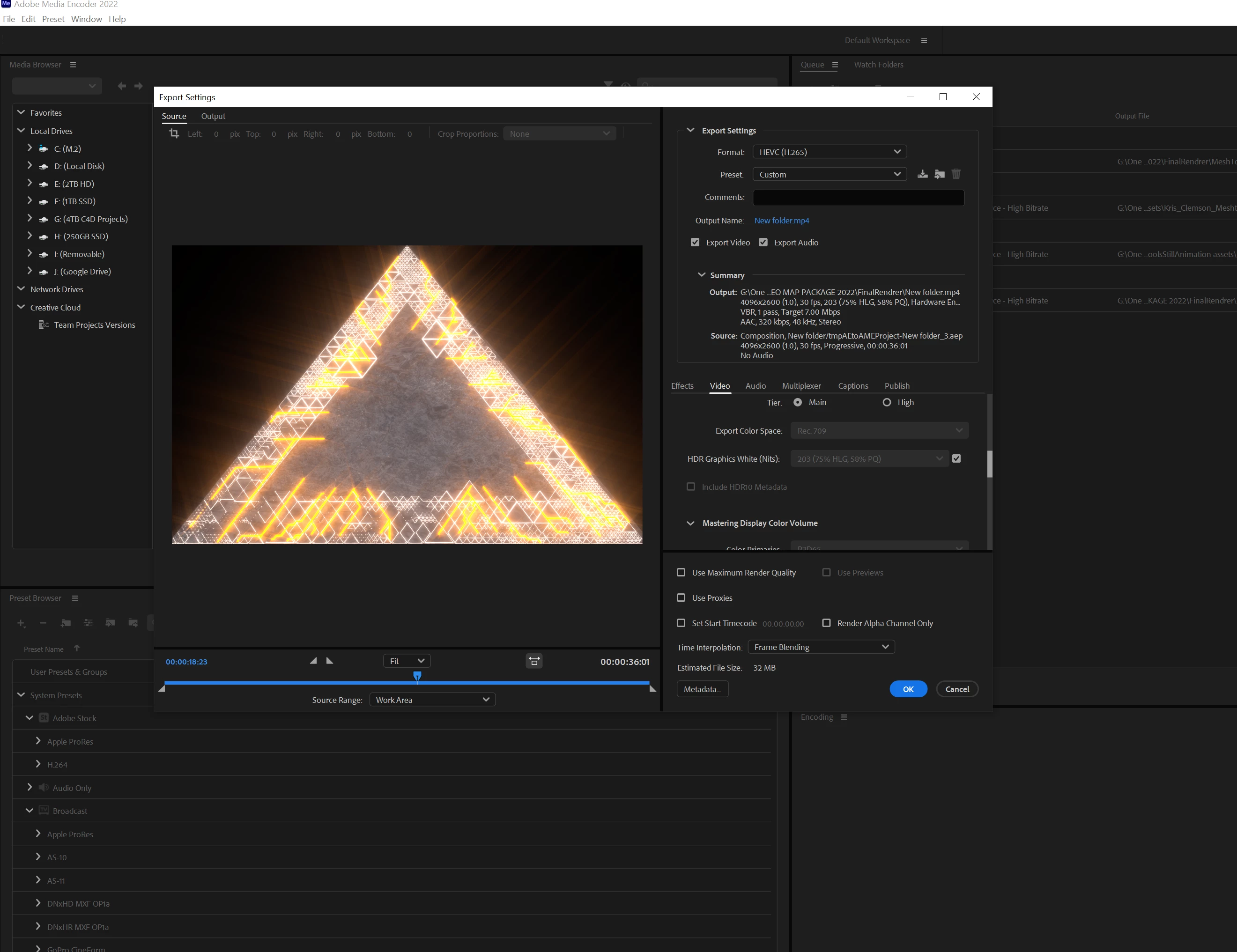Open the Preset menu in menu bar

tap(53, 19)
